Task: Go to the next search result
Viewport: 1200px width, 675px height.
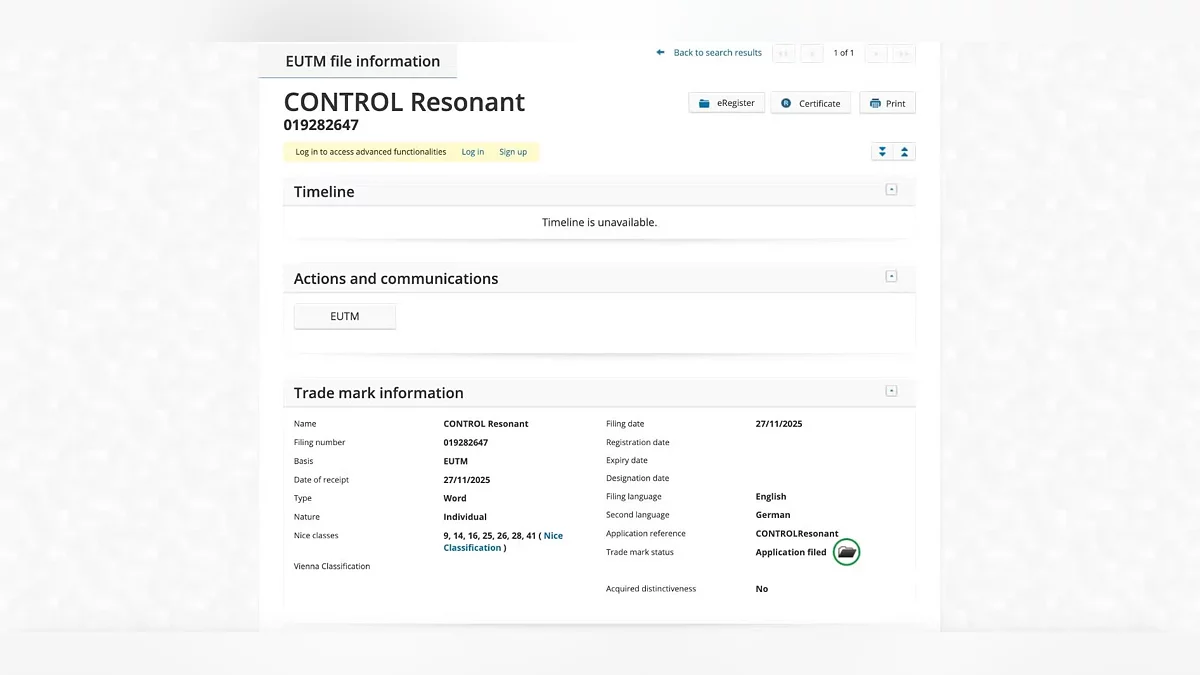Action: coord(876,53)
